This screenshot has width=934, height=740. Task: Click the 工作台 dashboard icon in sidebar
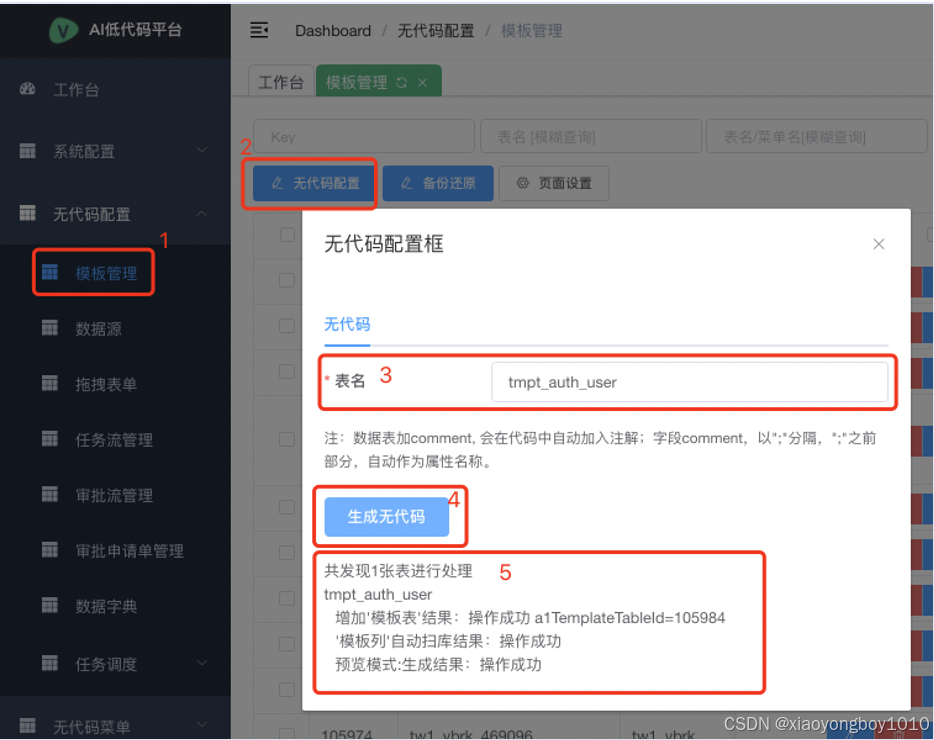27,89
